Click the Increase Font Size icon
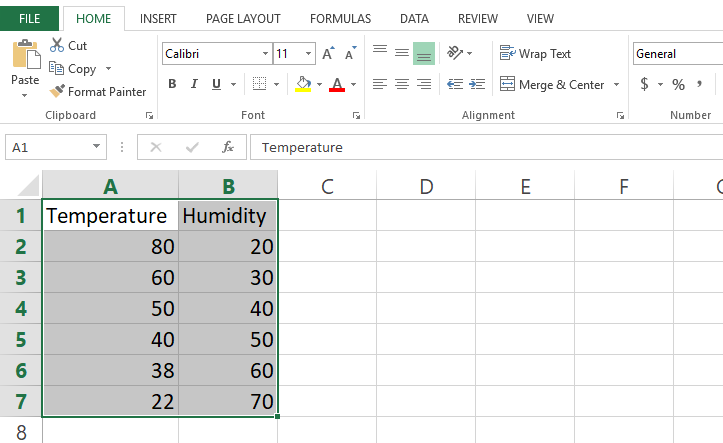Screen dimensions: 723x443 click(x=328, y=54)
